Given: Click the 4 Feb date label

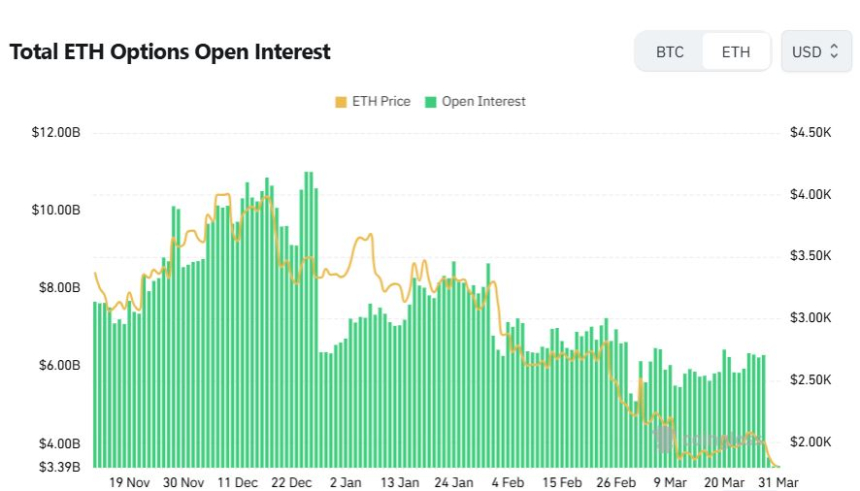Looking at the screenshot, I should [x=506, y=481].
